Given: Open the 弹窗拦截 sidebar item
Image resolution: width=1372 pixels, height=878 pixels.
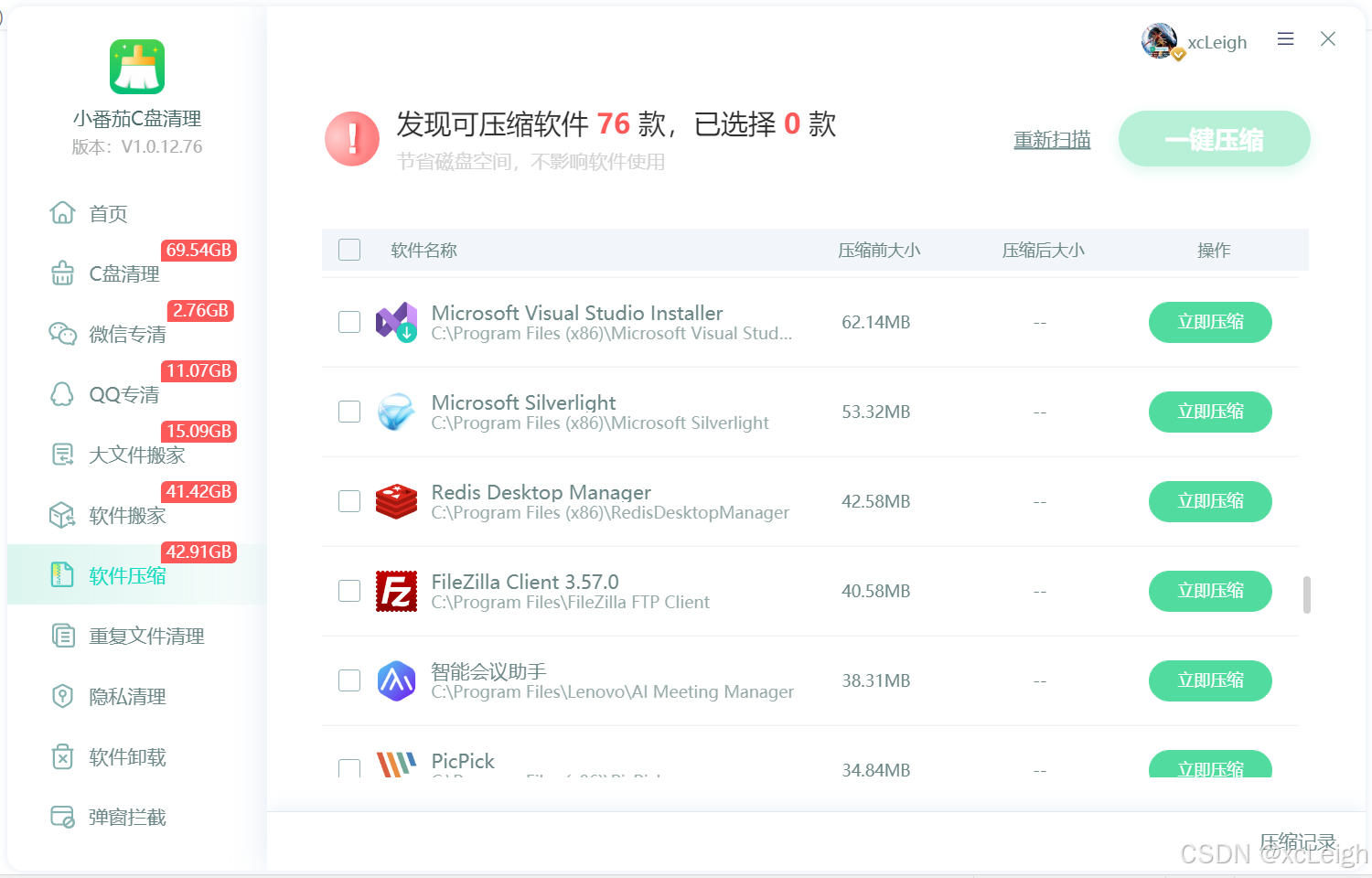Looking at the screenshot, I should [137, 817].
